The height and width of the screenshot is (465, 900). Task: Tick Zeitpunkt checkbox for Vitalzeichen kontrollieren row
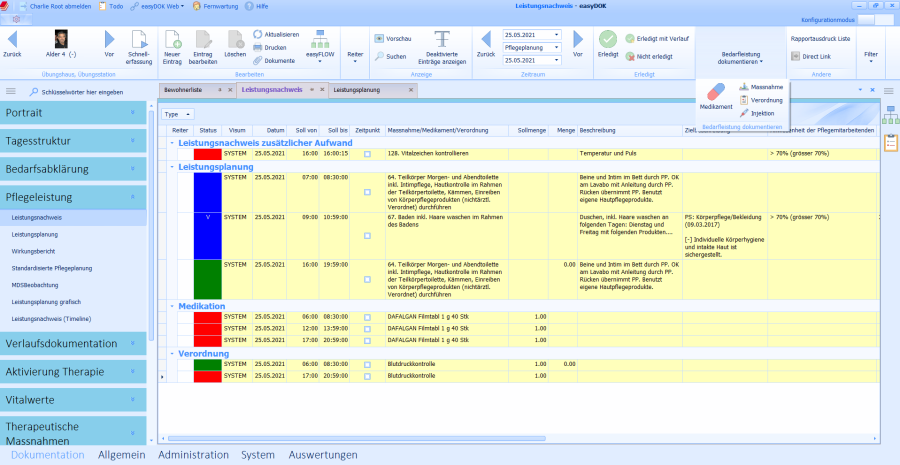[367, 154]
